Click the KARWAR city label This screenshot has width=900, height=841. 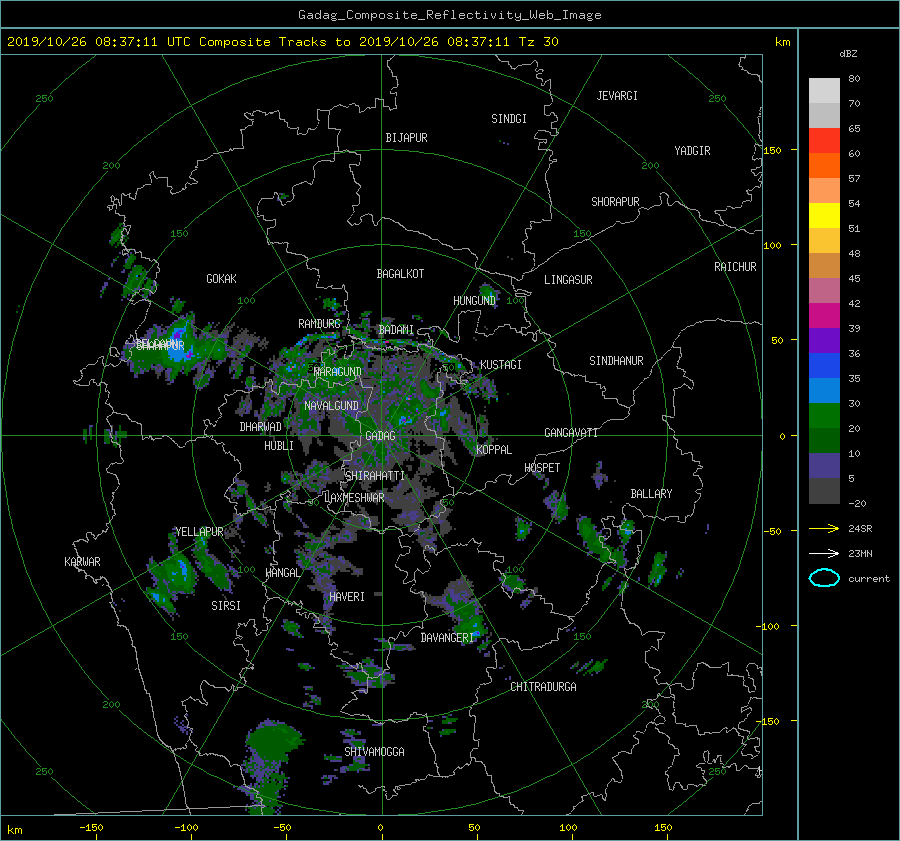pos(82,562)
